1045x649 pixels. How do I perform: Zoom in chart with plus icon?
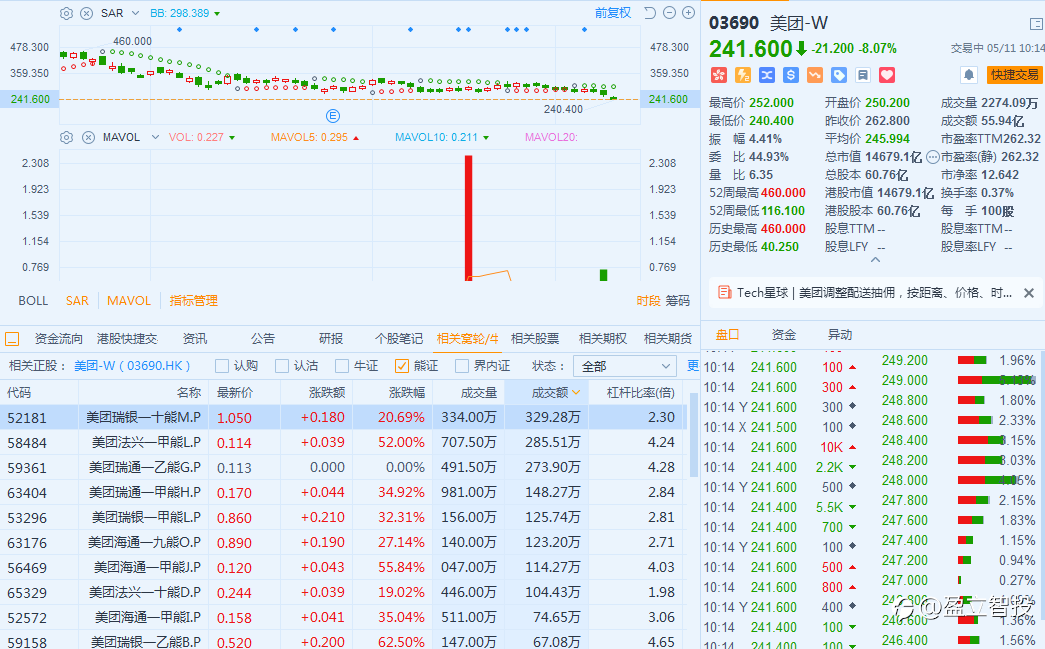(688, 13)
